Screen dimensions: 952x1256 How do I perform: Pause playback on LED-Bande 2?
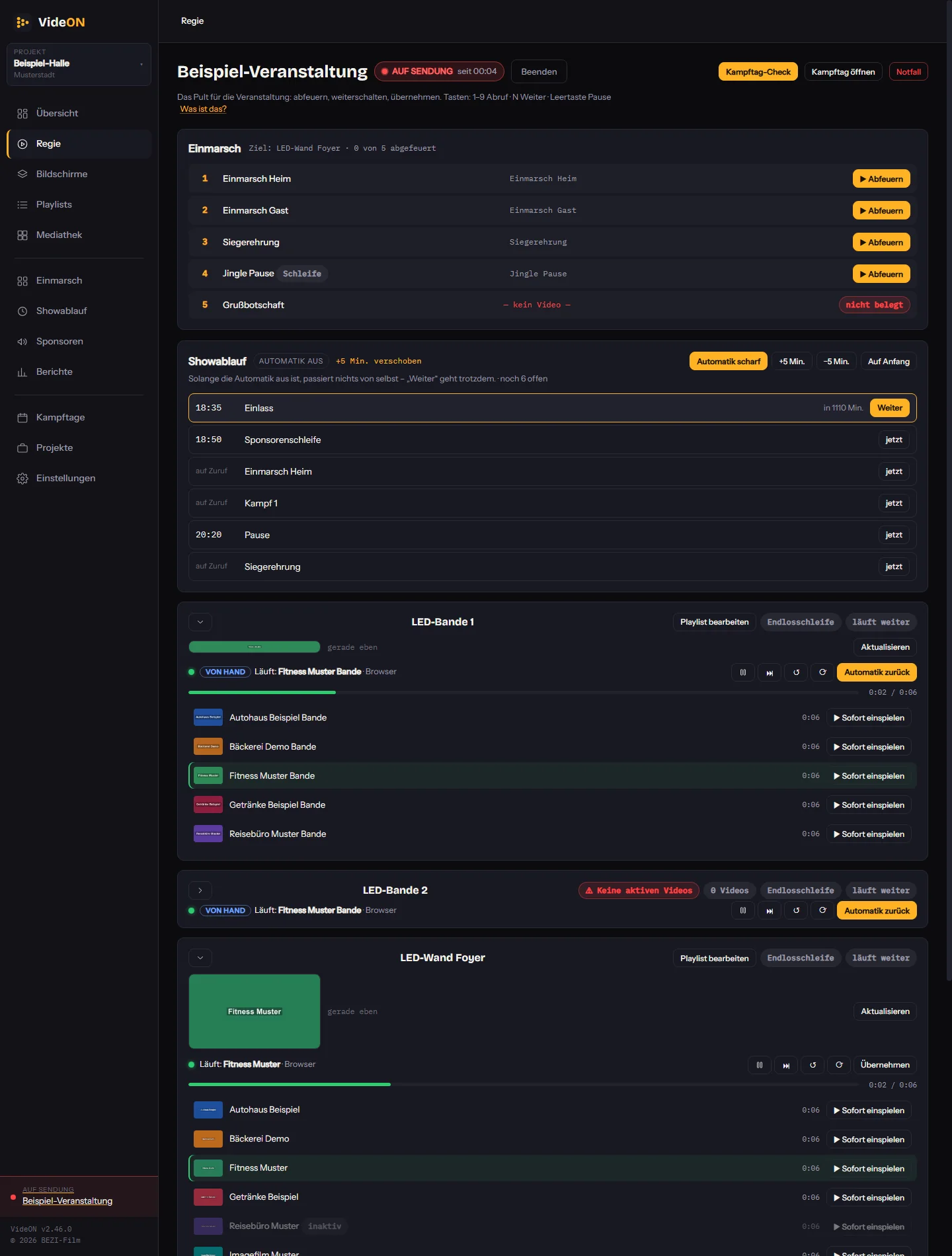click(x=743, y=910)
